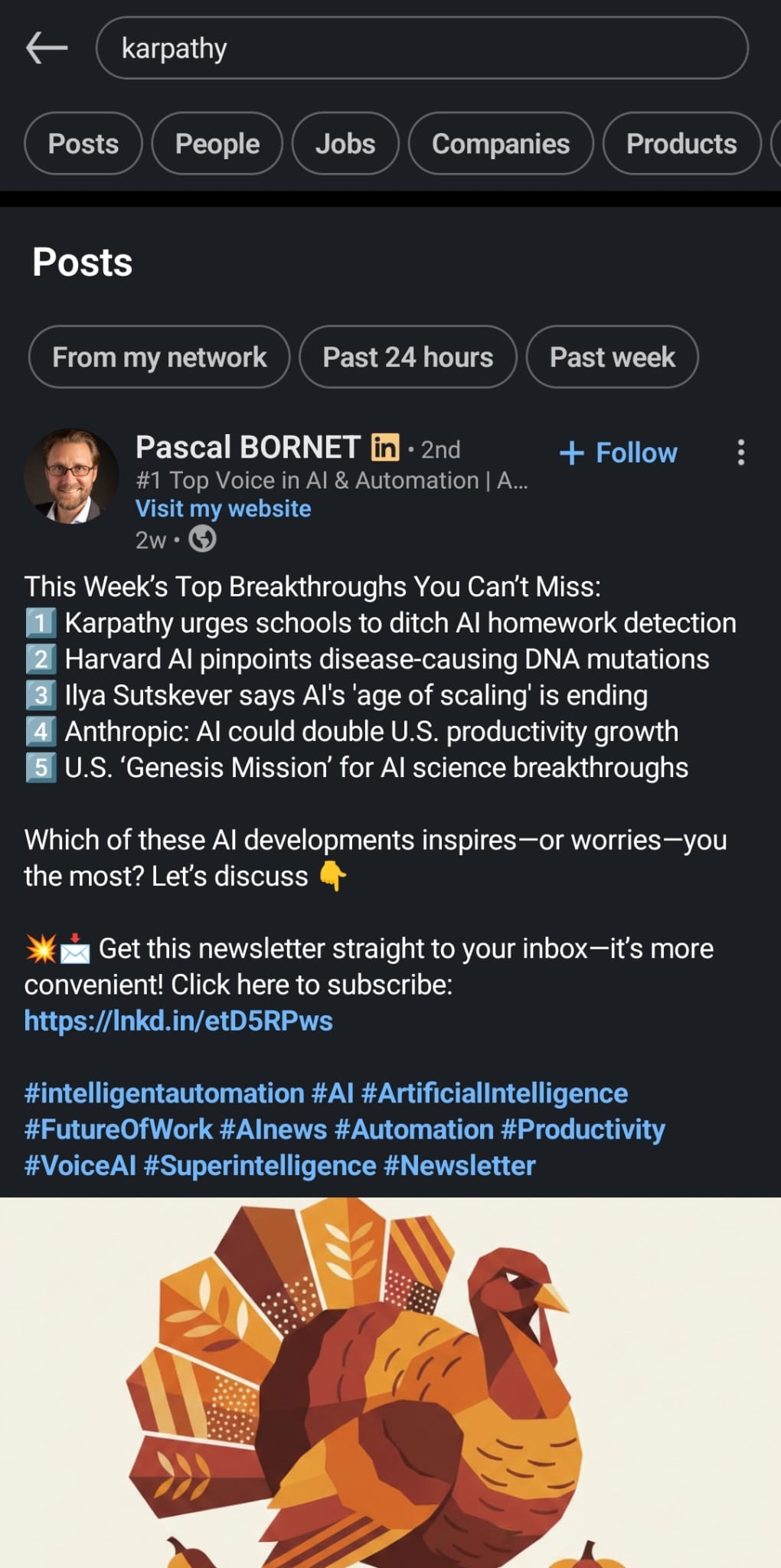The image size is (781, 1568).
Task: Tap the search field containing 'karpathy'
Action: [421, 47]
